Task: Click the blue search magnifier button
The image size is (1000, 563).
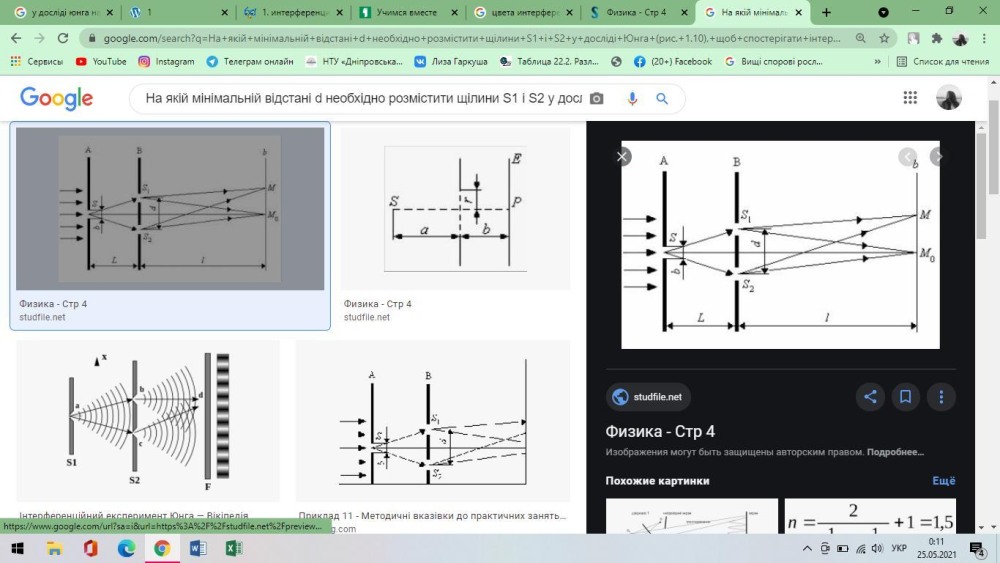Action: [x=662, y=99]
